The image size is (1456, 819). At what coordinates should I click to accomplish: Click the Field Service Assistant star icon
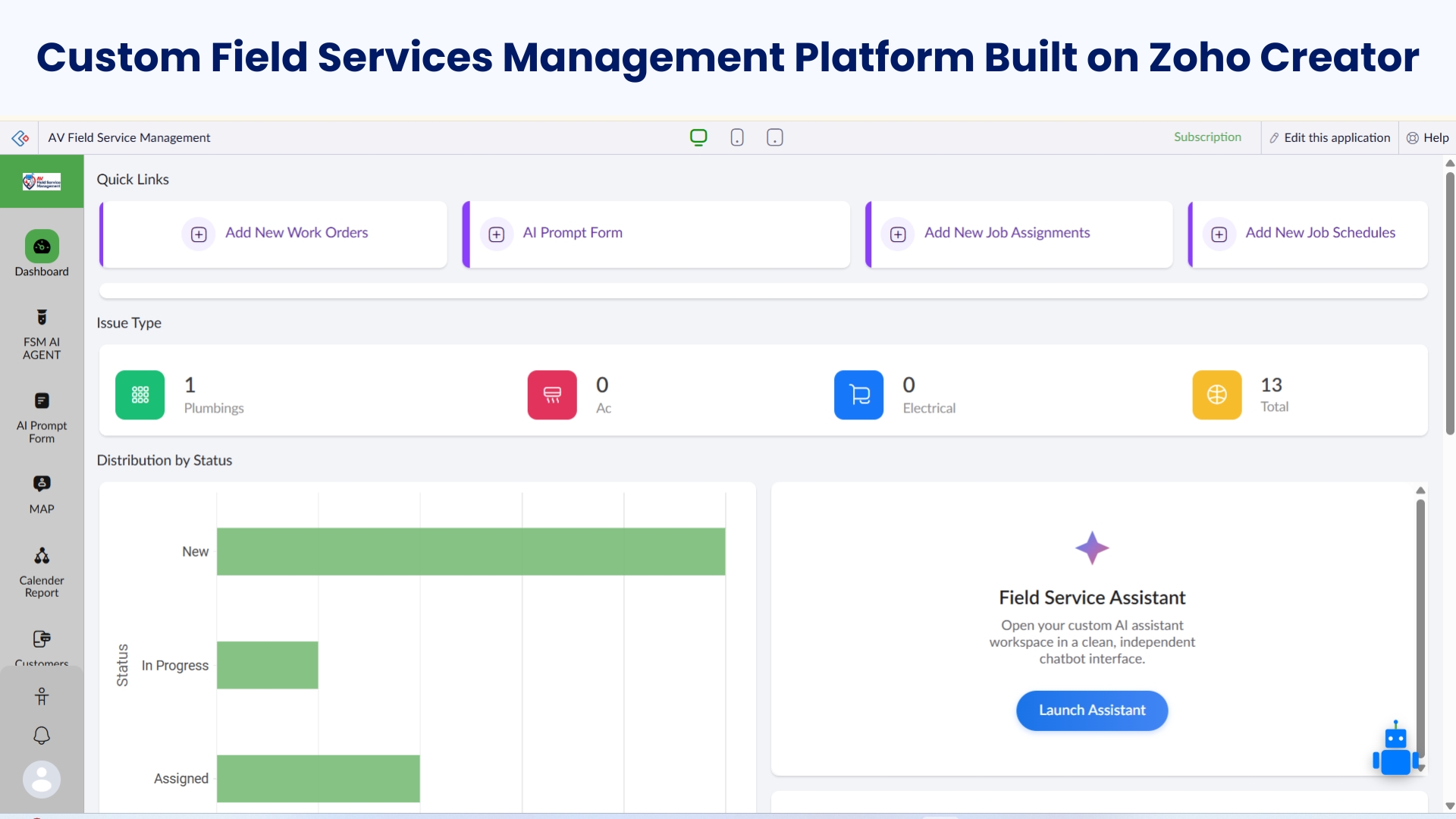coord(1092,548)
